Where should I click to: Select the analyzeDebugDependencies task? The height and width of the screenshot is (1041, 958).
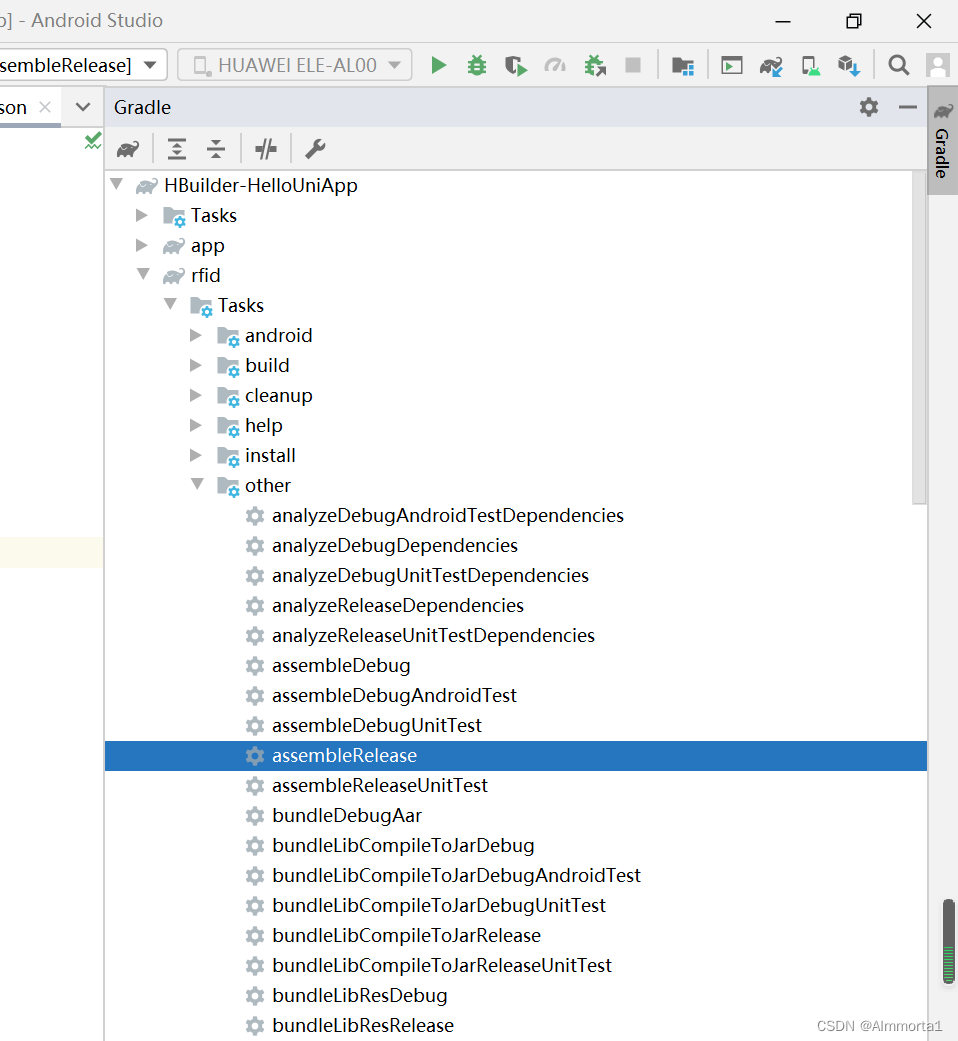point(395,545)
